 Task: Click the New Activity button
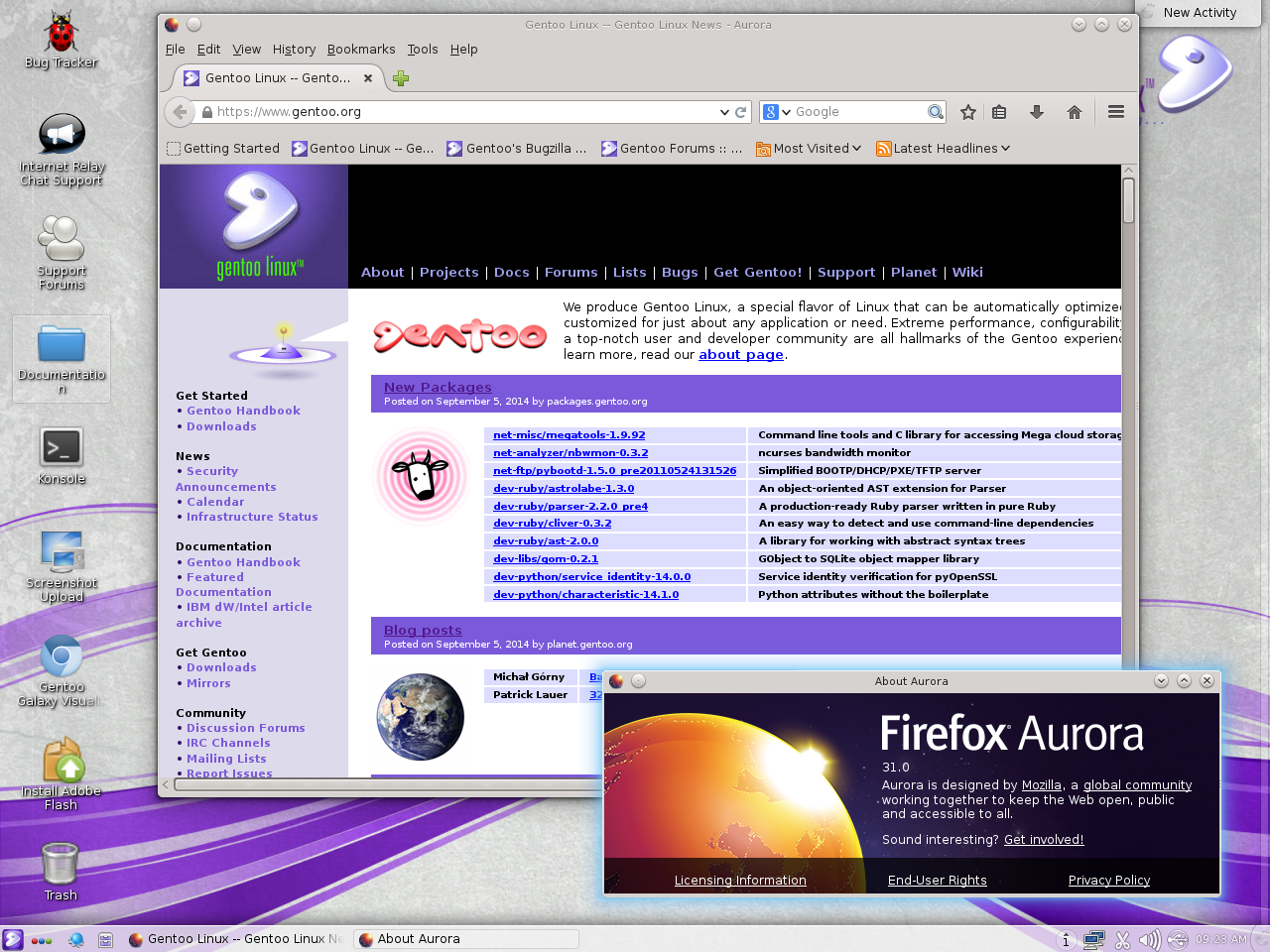click(1200, 13)
